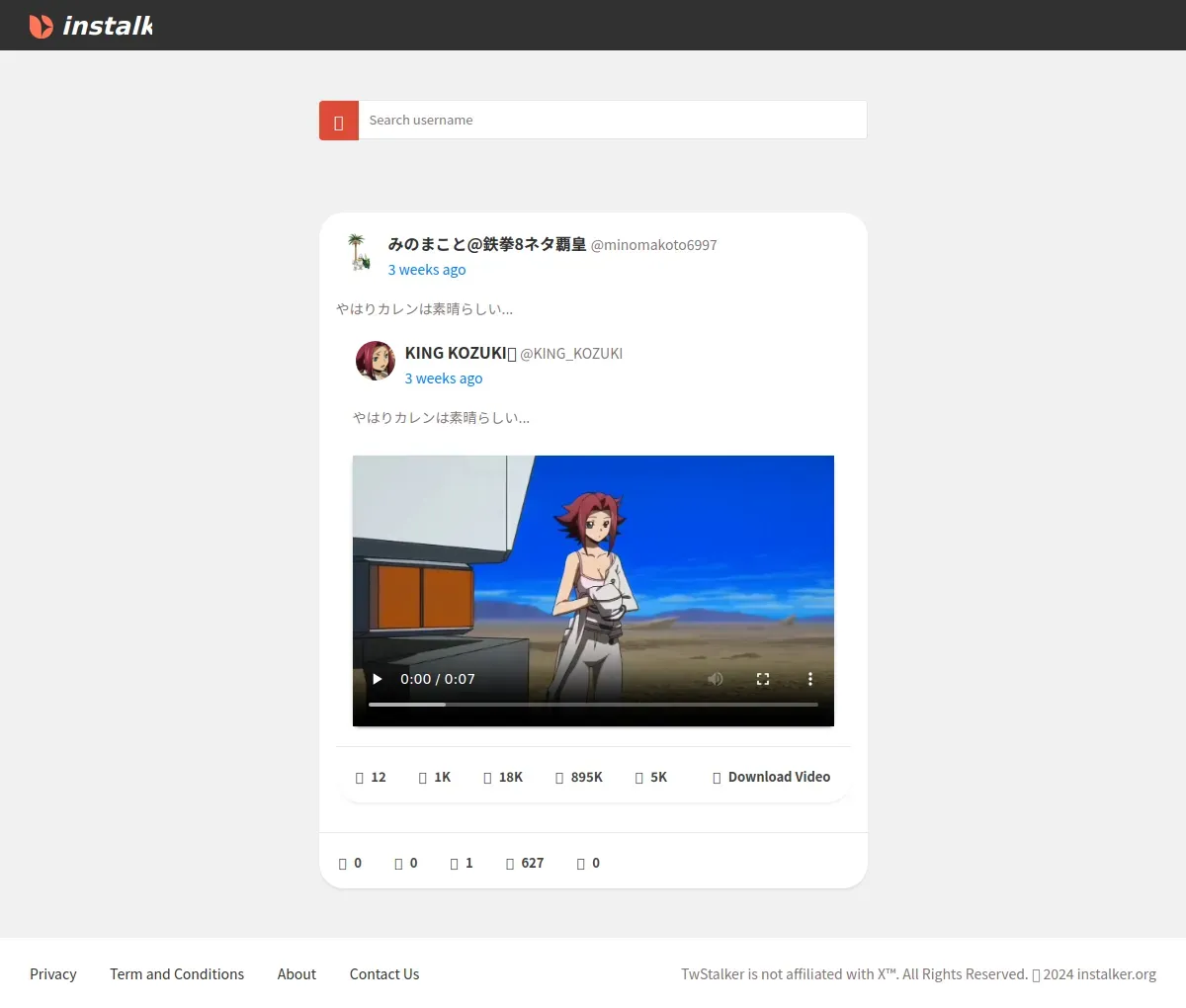1186x1008 pixels.
Task: Seek on the video progress bar
Action: click(x=593, y=705)
